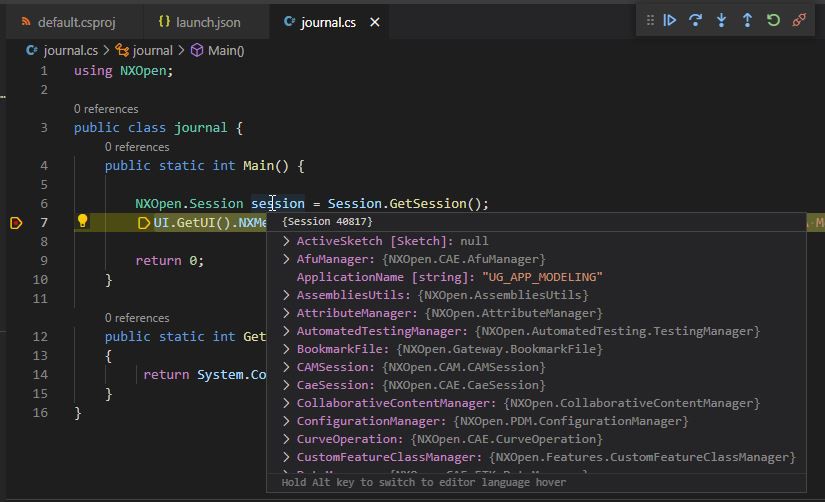Image resolution: width=825 pixels, height=502 pixels.
Task: Switch to the launch.json tab
Action: [x=207, y=22]
